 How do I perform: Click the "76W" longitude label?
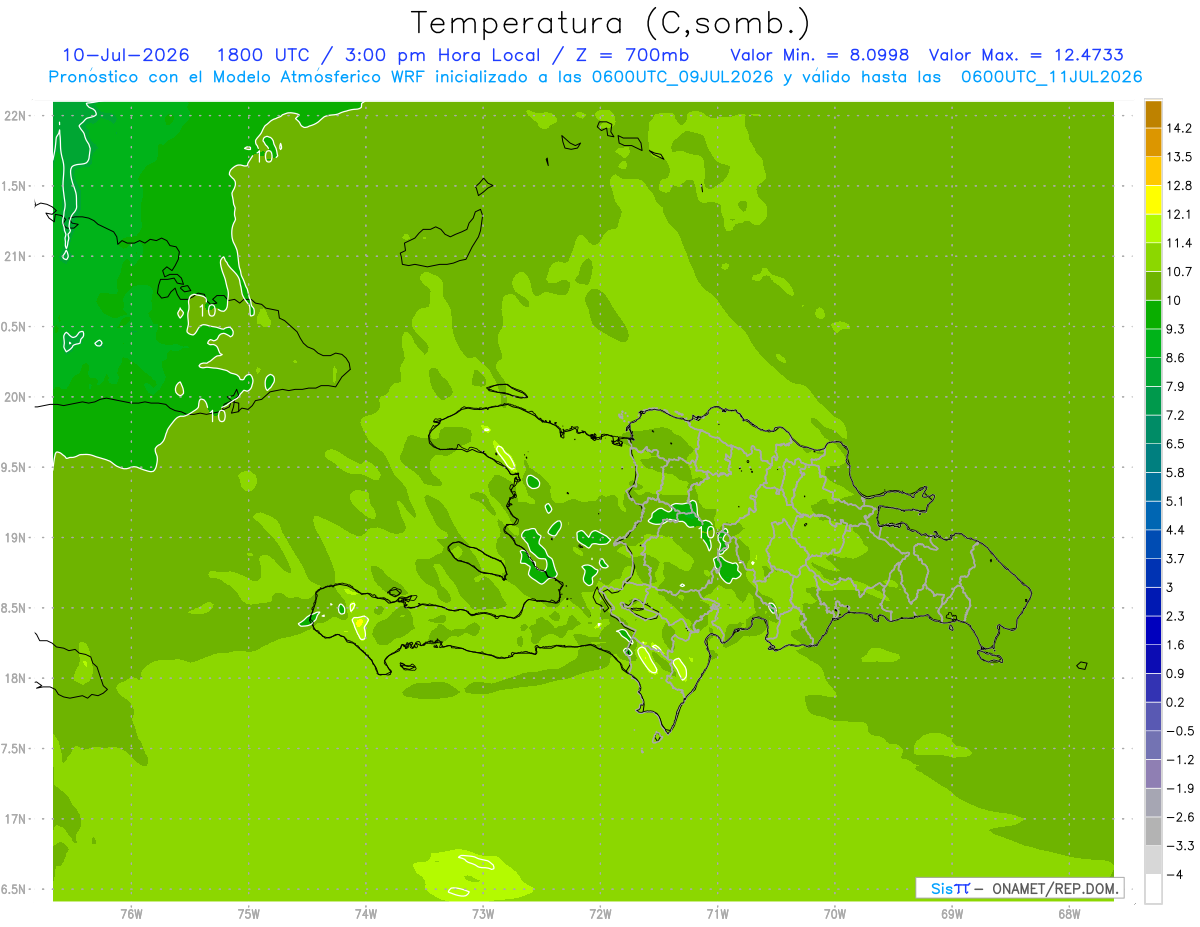(x=131, y=913)
